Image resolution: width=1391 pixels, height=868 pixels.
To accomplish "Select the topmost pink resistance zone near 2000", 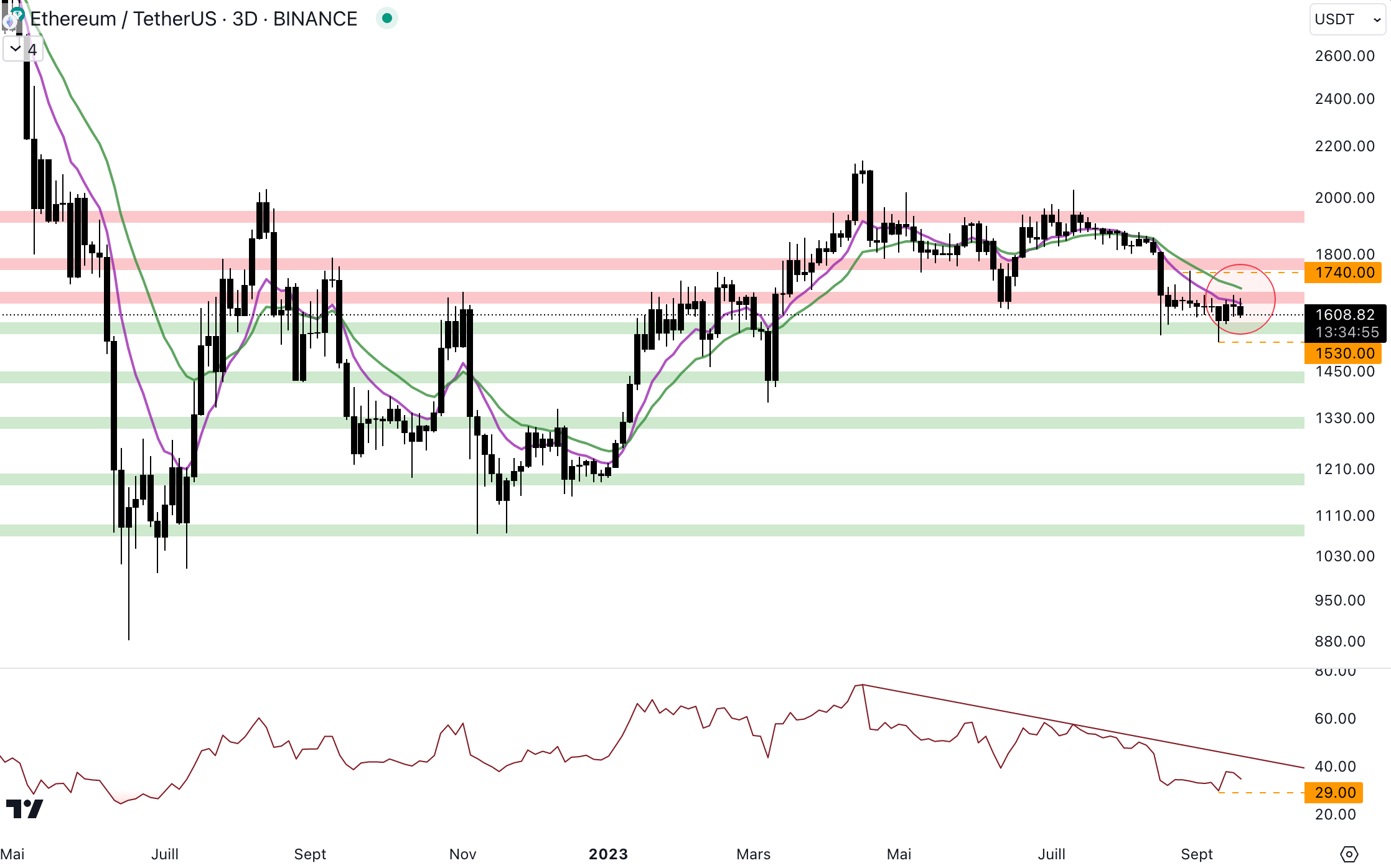I will 560,217.
